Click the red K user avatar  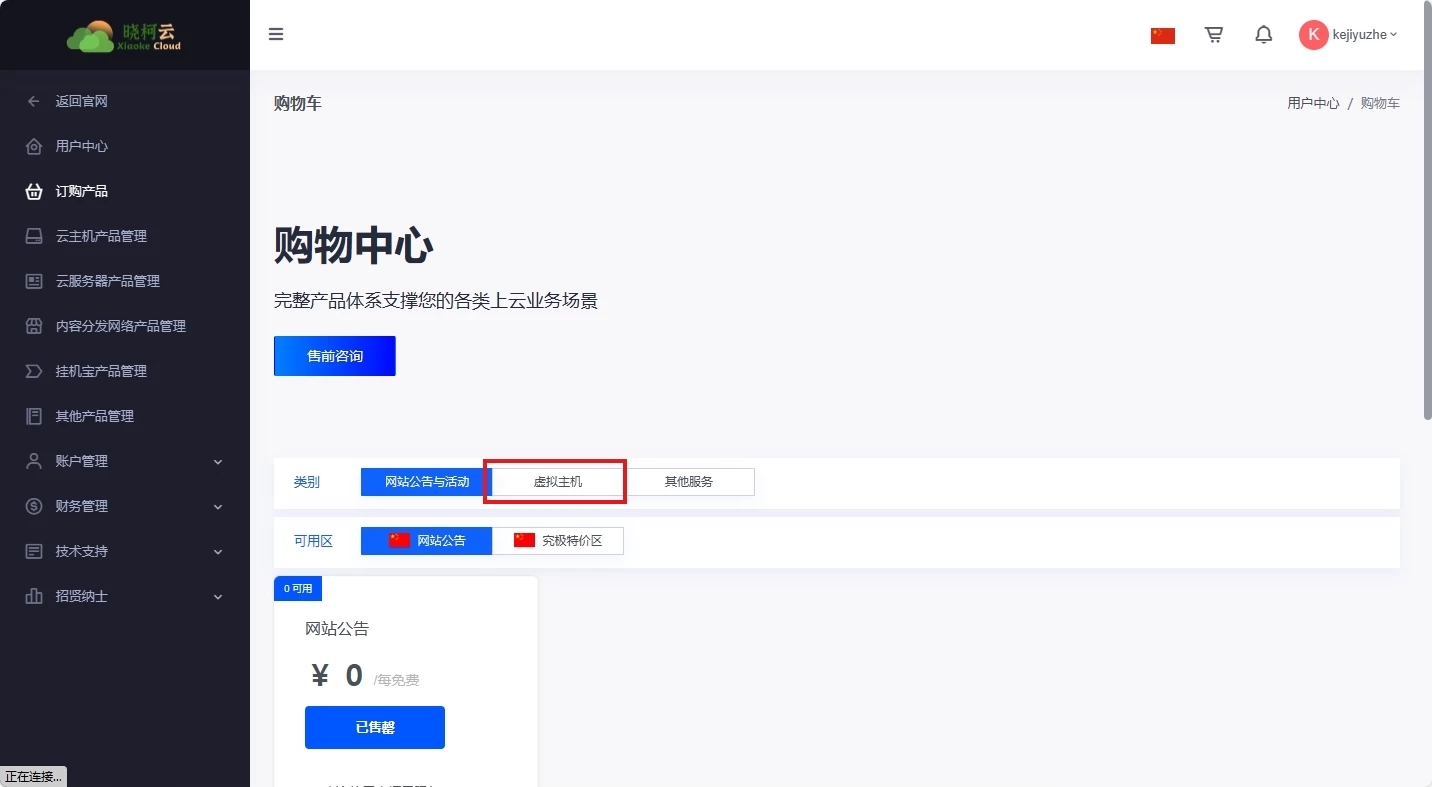pos(1313,35)
